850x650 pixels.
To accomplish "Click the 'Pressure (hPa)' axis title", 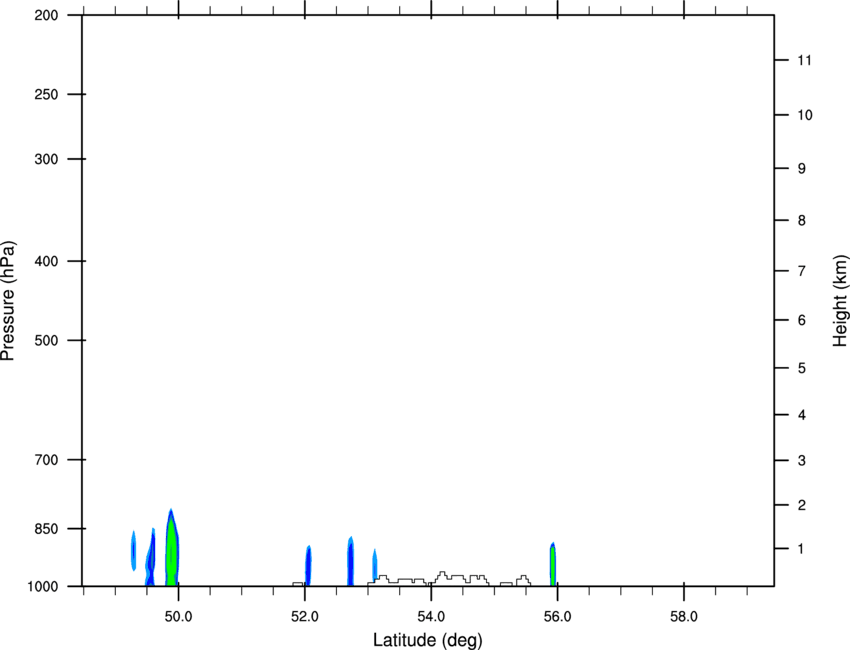I will point(8,301).
